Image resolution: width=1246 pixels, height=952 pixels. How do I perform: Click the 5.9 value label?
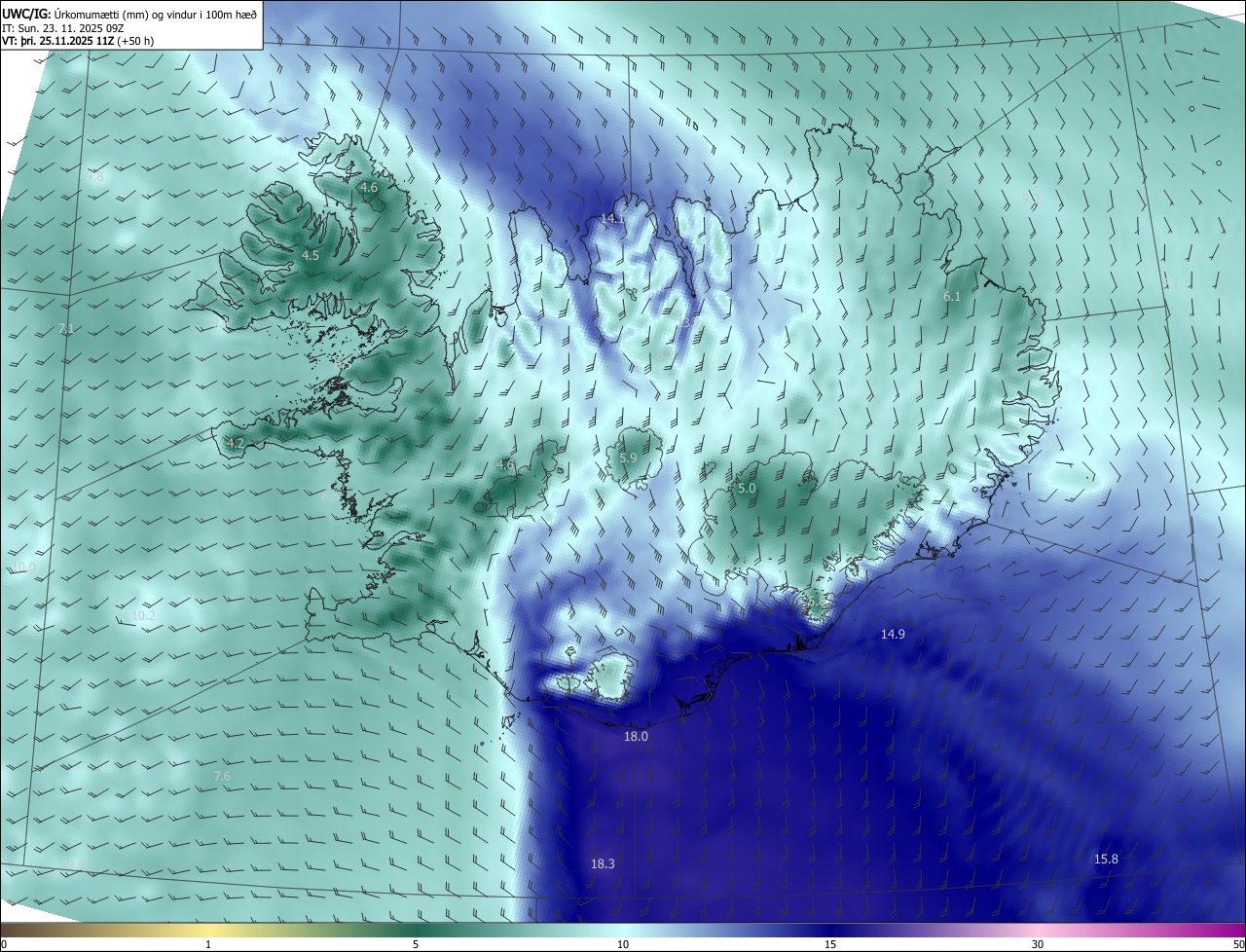628,458
